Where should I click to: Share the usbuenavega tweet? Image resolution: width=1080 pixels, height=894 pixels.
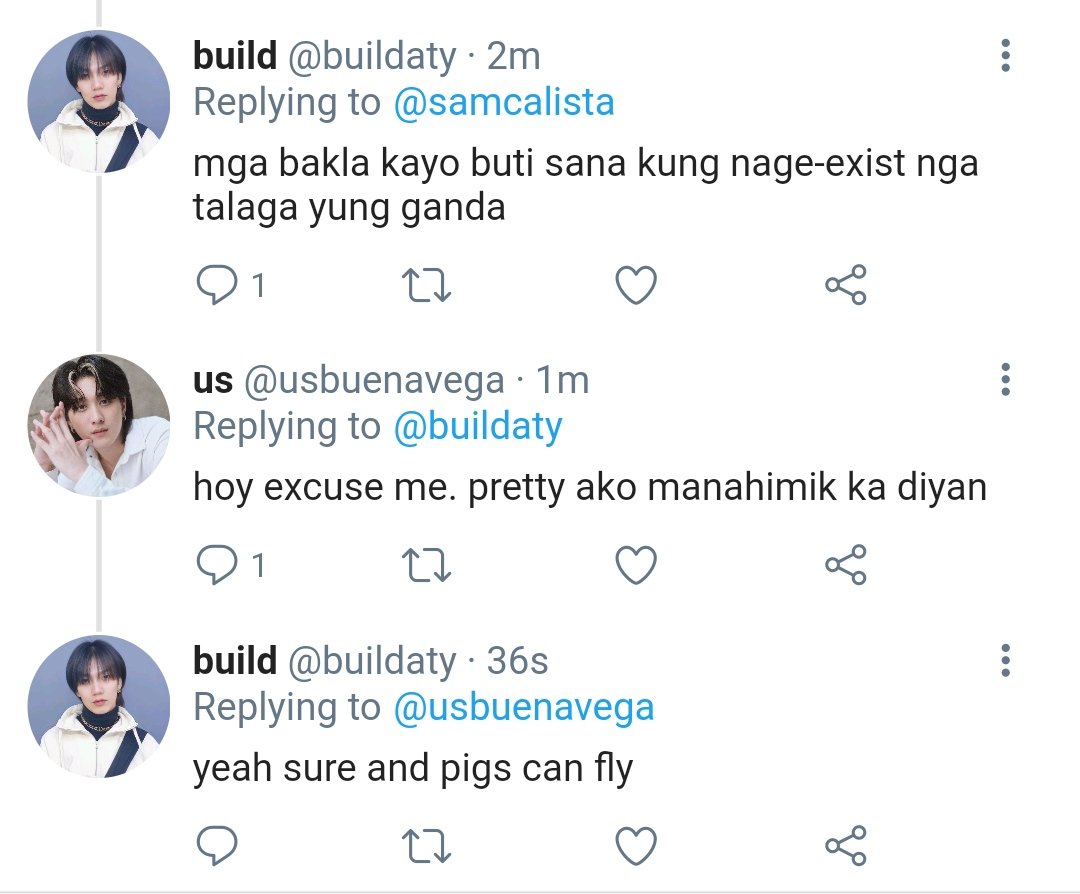click(846, 565)
